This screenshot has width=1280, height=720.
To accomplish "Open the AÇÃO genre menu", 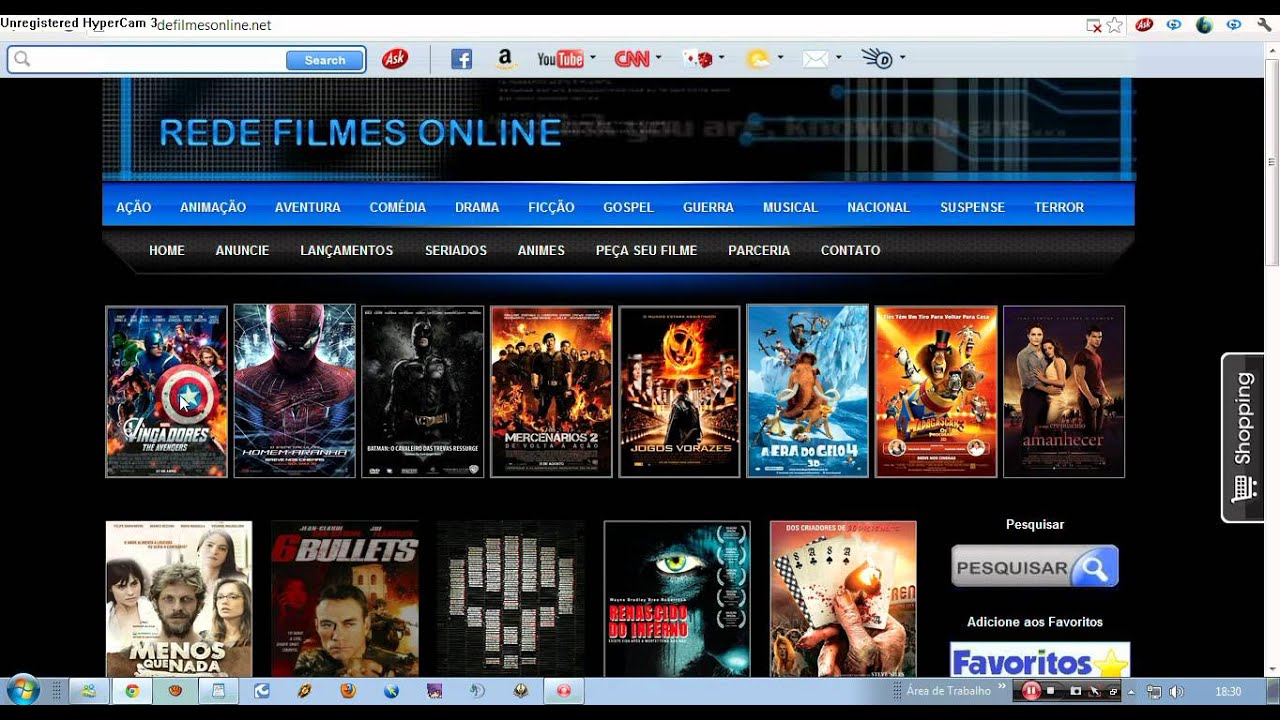I will pos(133,207).
